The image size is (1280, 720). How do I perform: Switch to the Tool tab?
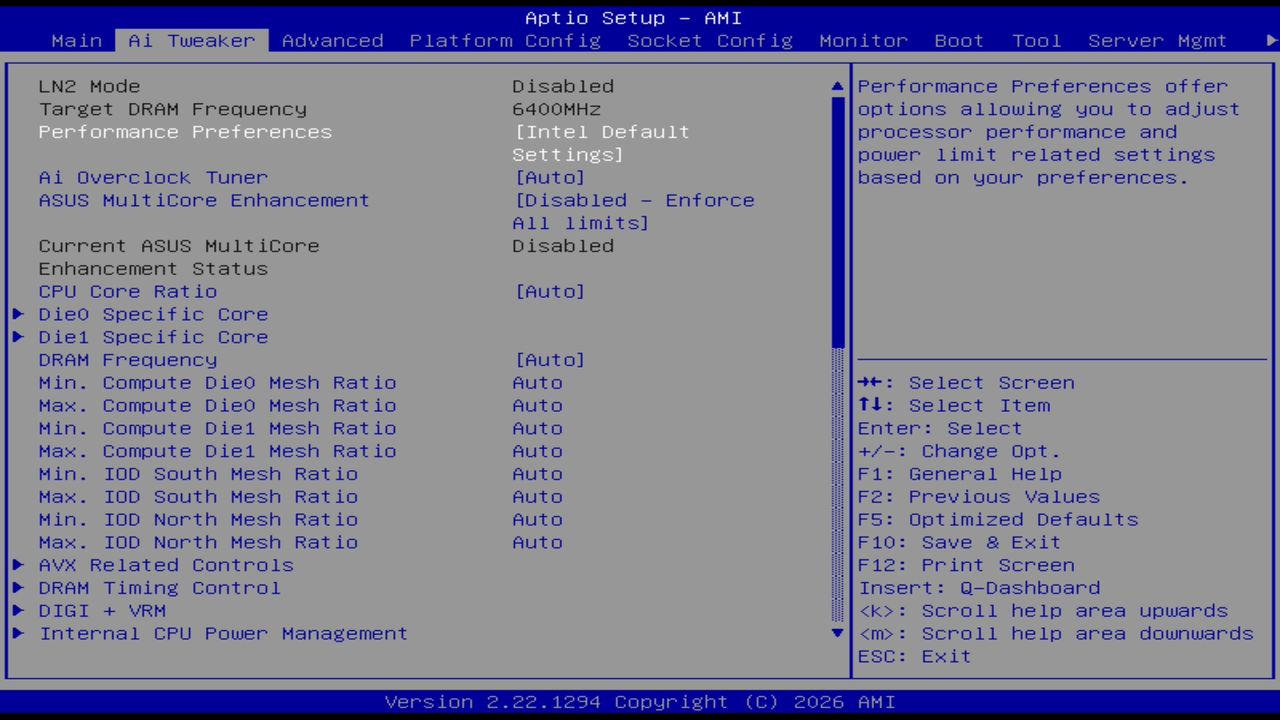coord(1036,41)
